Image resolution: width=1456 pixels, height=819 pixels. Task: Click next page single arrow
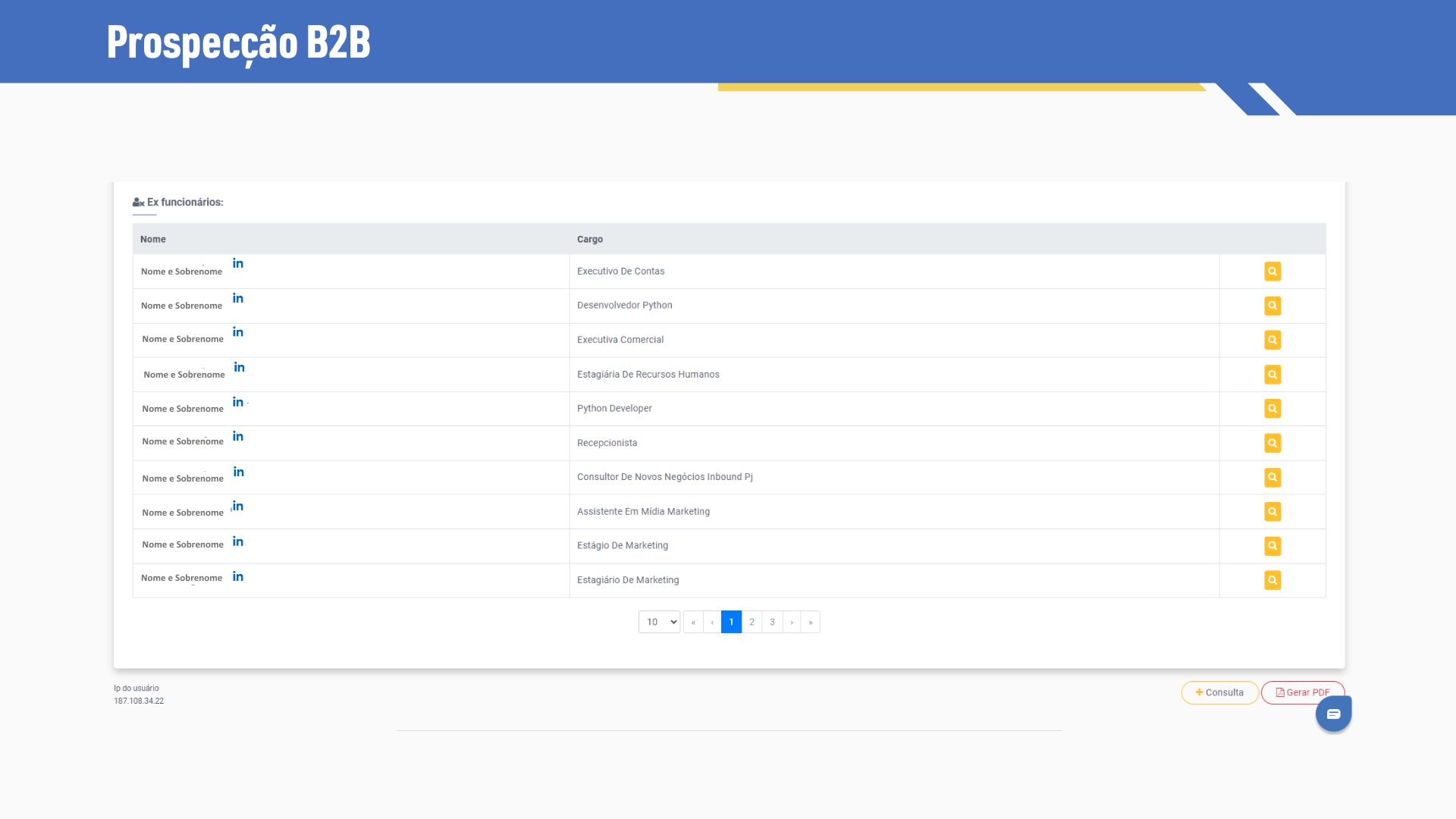(792, 622)
